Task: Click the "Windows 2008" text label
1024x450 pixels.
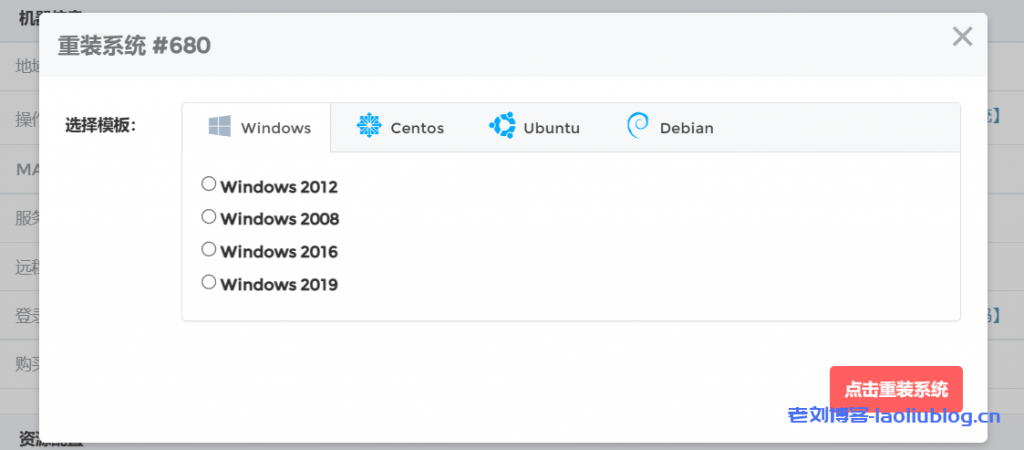Action: click(279, 219)
